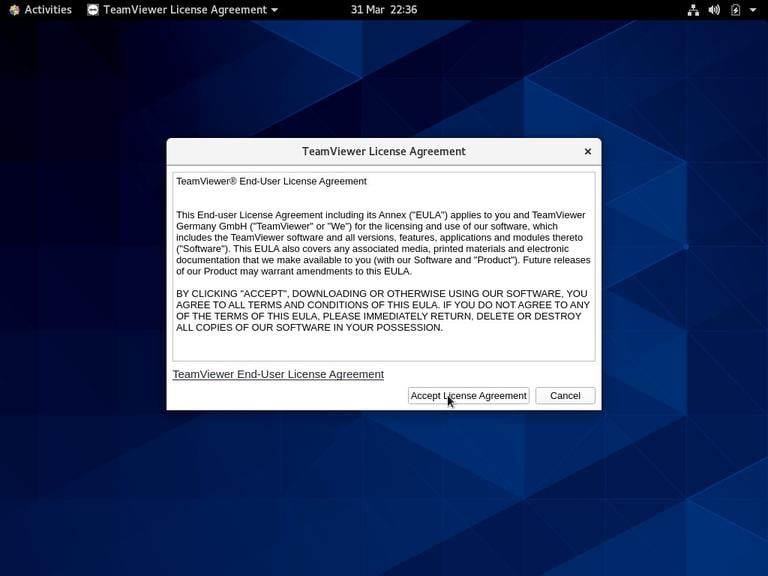Open the Activities overview
The width and height of the screenshot is (768, 576).
41,10
